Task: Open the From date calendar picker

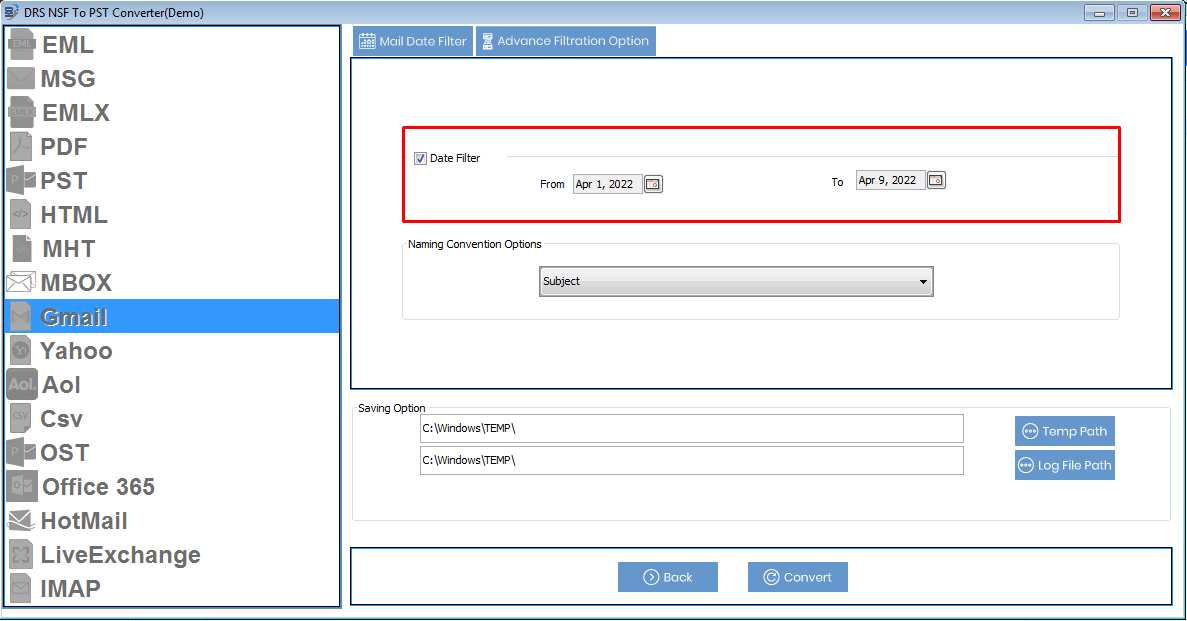Action: click(653, 184)
